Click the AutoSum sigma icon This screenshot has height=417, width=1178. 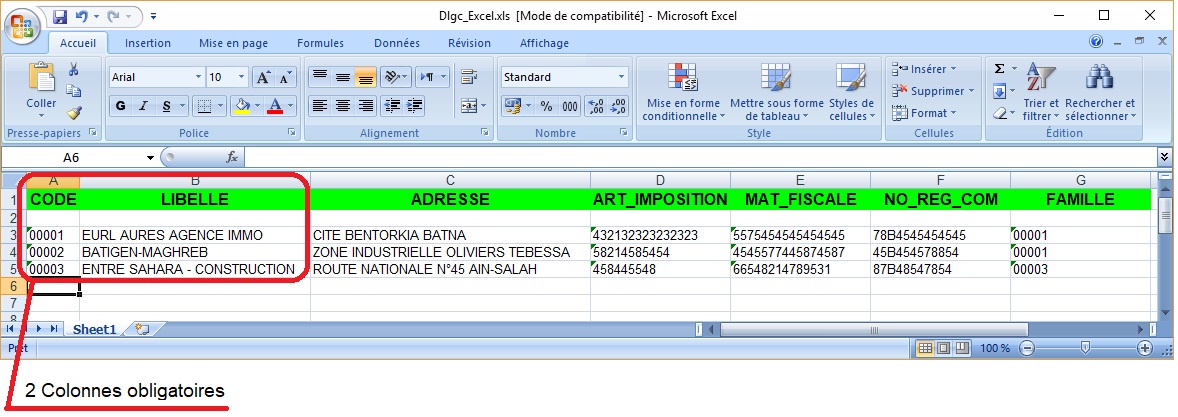point(999,69)
